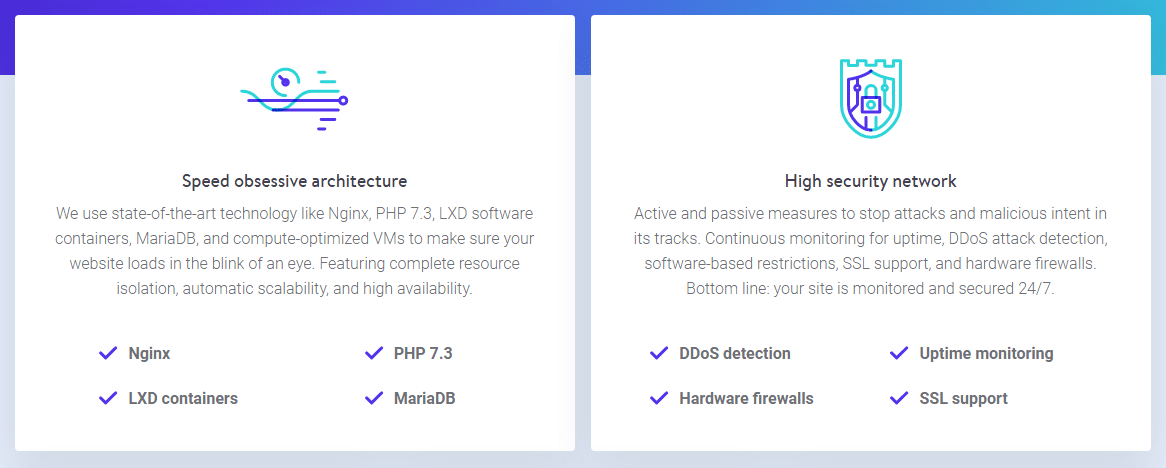
Task: Click the Hardware firewalls feature label
Action: (x=746, y=398)
